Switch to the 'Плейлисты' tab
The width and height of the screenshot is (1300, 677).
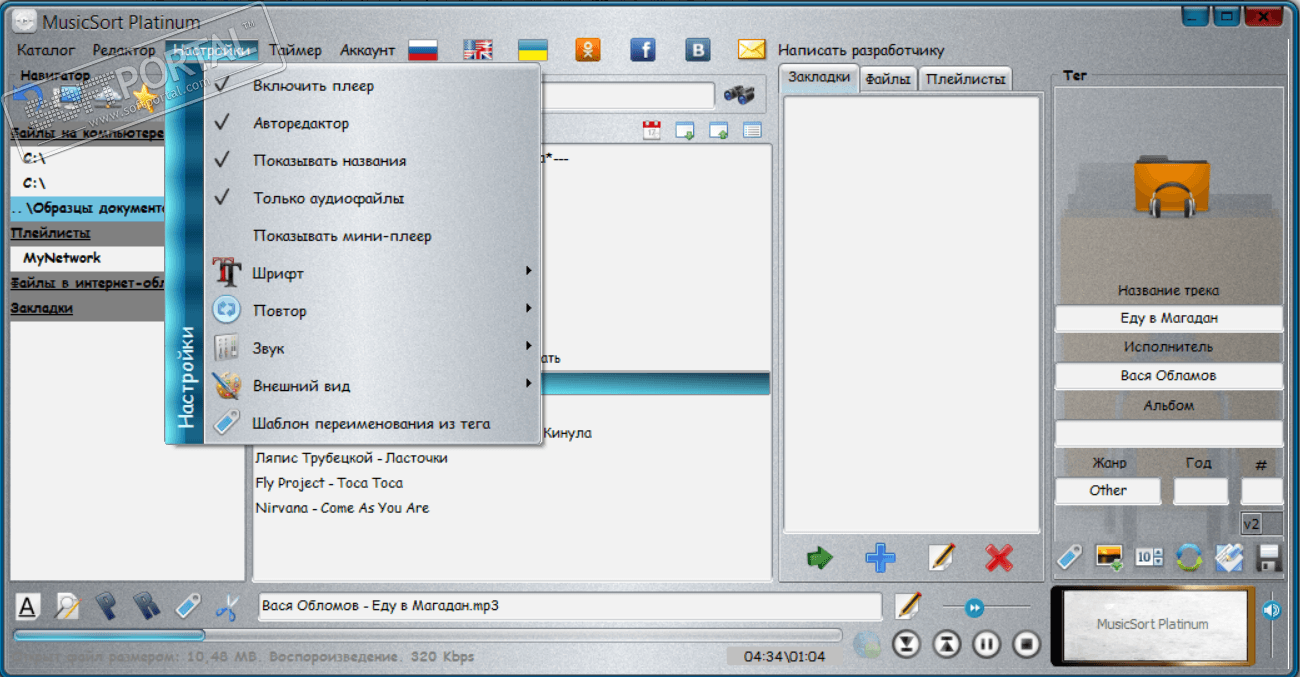click(965, 79)
